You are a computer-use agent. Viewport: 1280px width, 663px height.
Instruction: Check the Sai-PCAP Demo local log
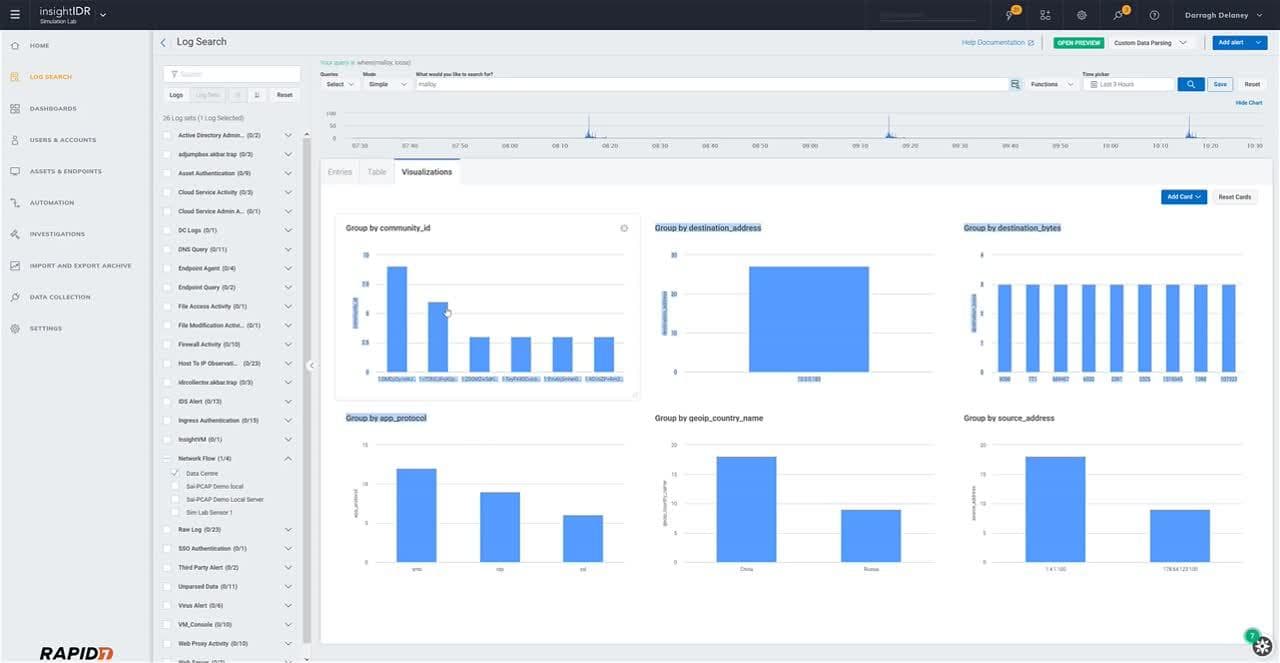coord(176,486)
